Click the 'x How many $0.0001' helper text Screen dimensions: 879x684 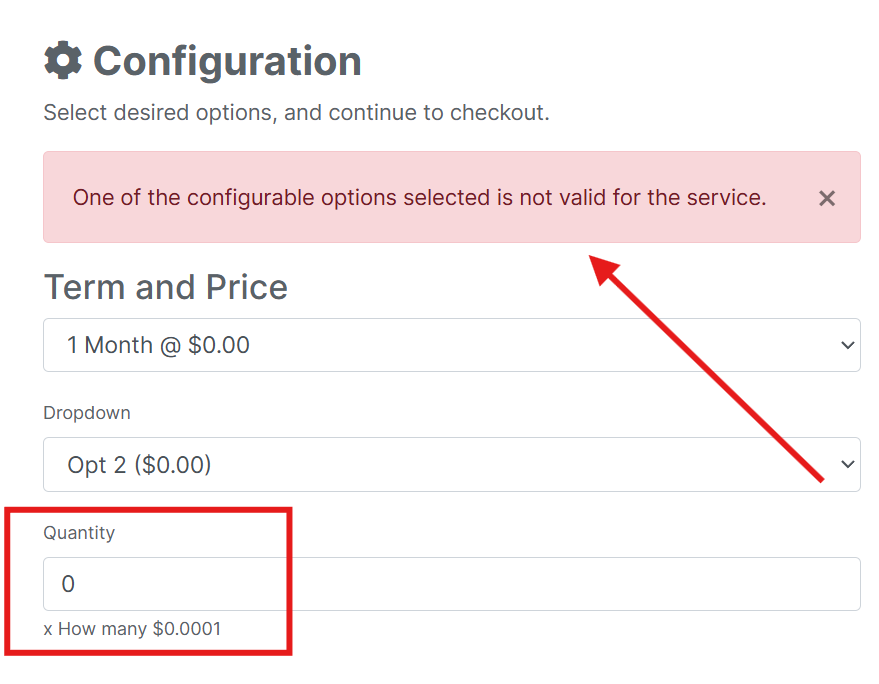click(x=132, y=629)
